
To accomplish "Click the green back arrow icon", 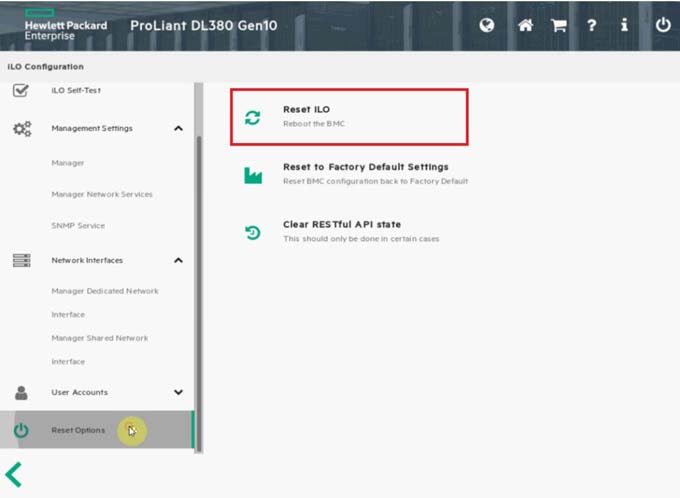I will pyautogui.click(x=13, y=475).
